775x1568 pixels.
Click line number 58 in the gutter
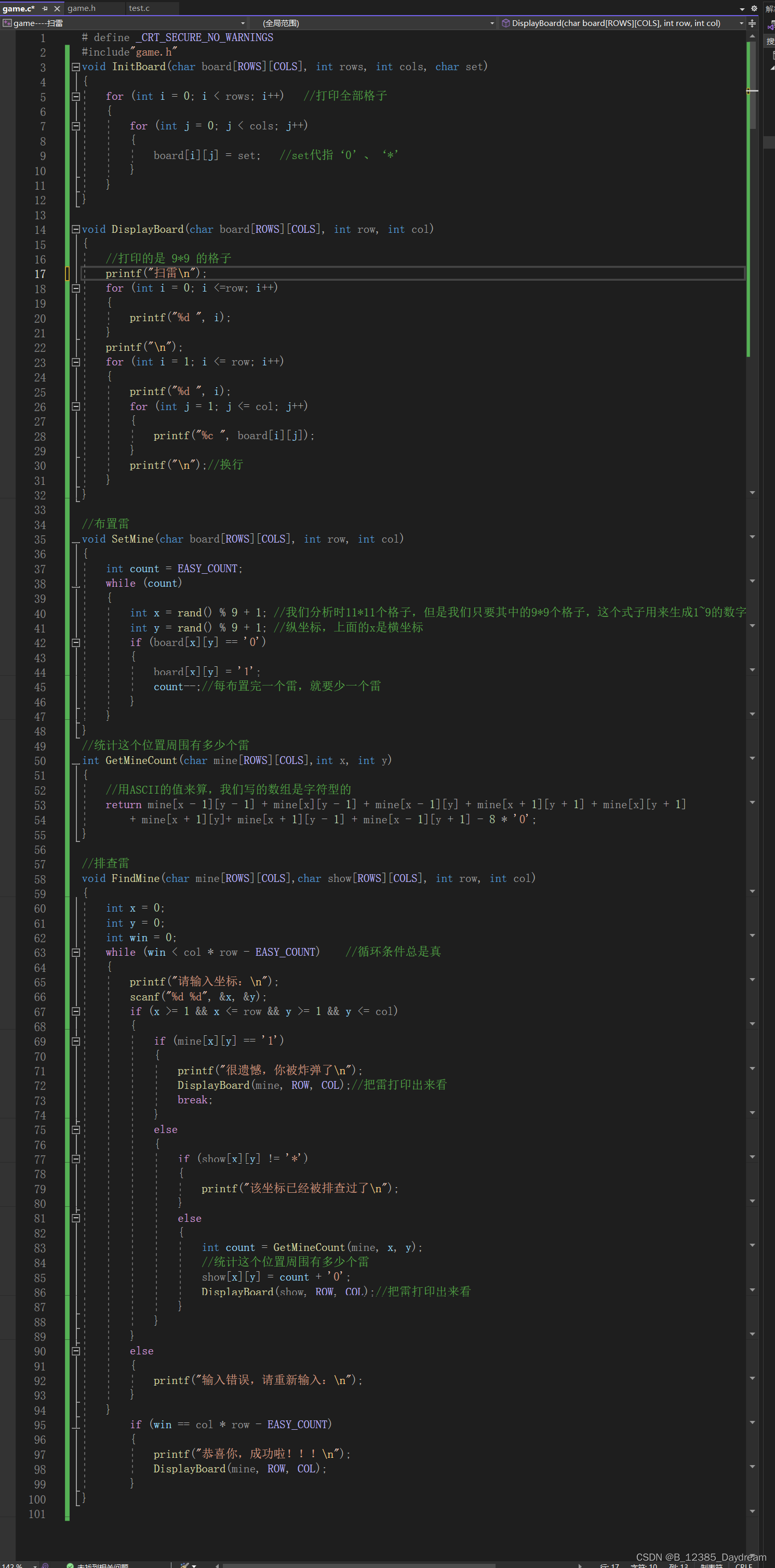[40, 879]
